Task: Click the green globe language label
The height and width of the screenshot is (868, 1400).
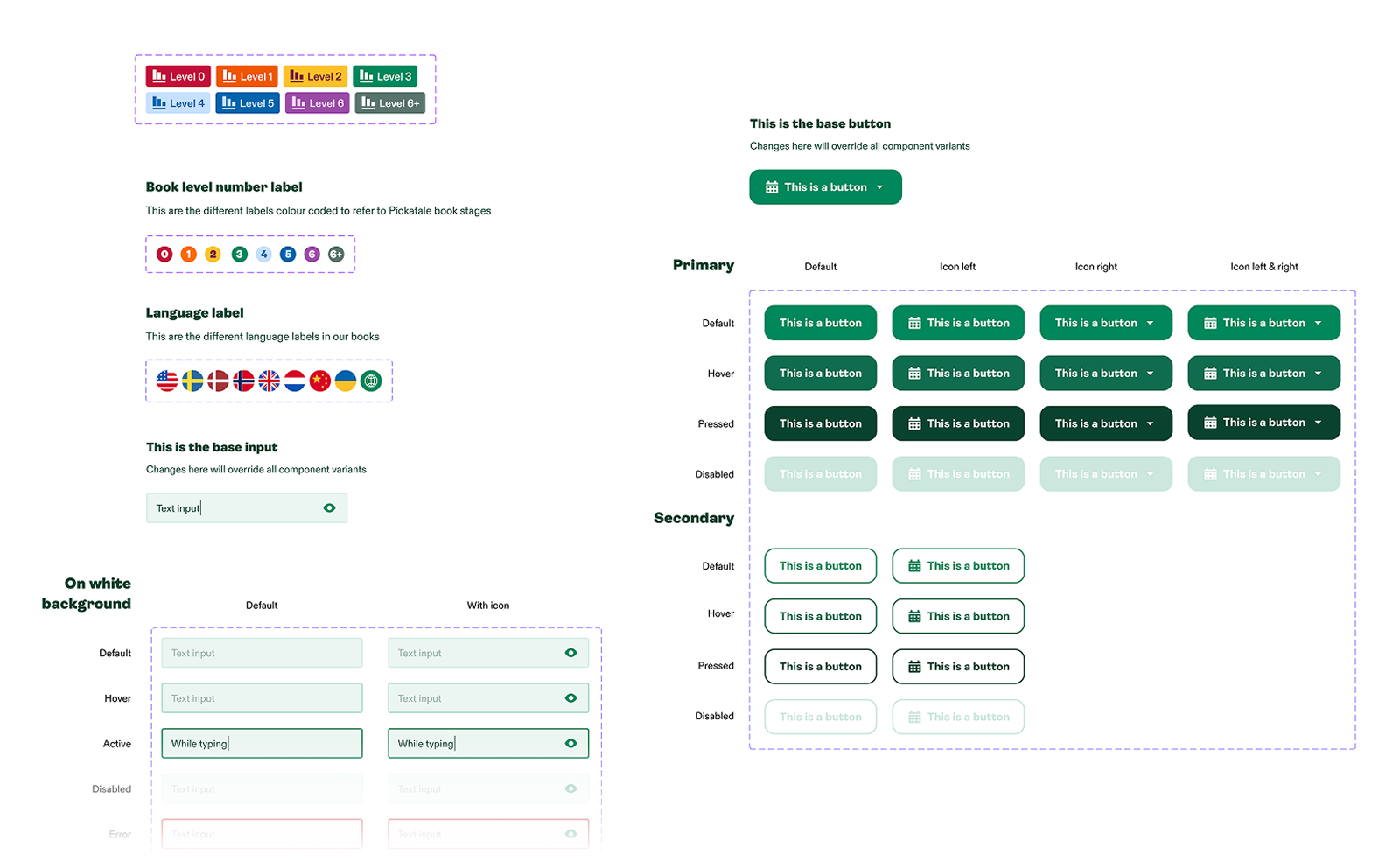Action: (x=371, y=381)
